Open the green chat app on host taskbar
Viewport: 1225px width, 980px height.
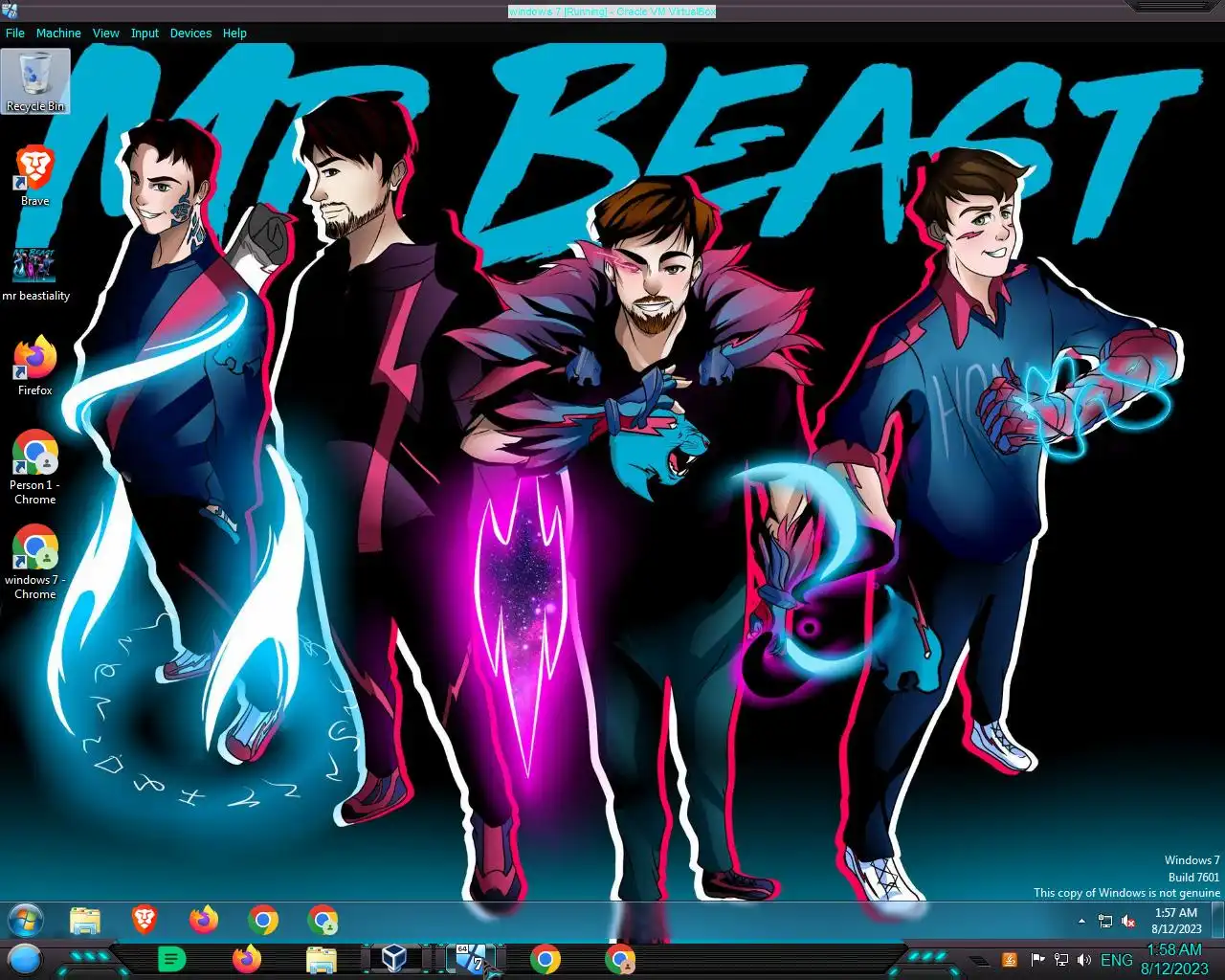(171, 959)
